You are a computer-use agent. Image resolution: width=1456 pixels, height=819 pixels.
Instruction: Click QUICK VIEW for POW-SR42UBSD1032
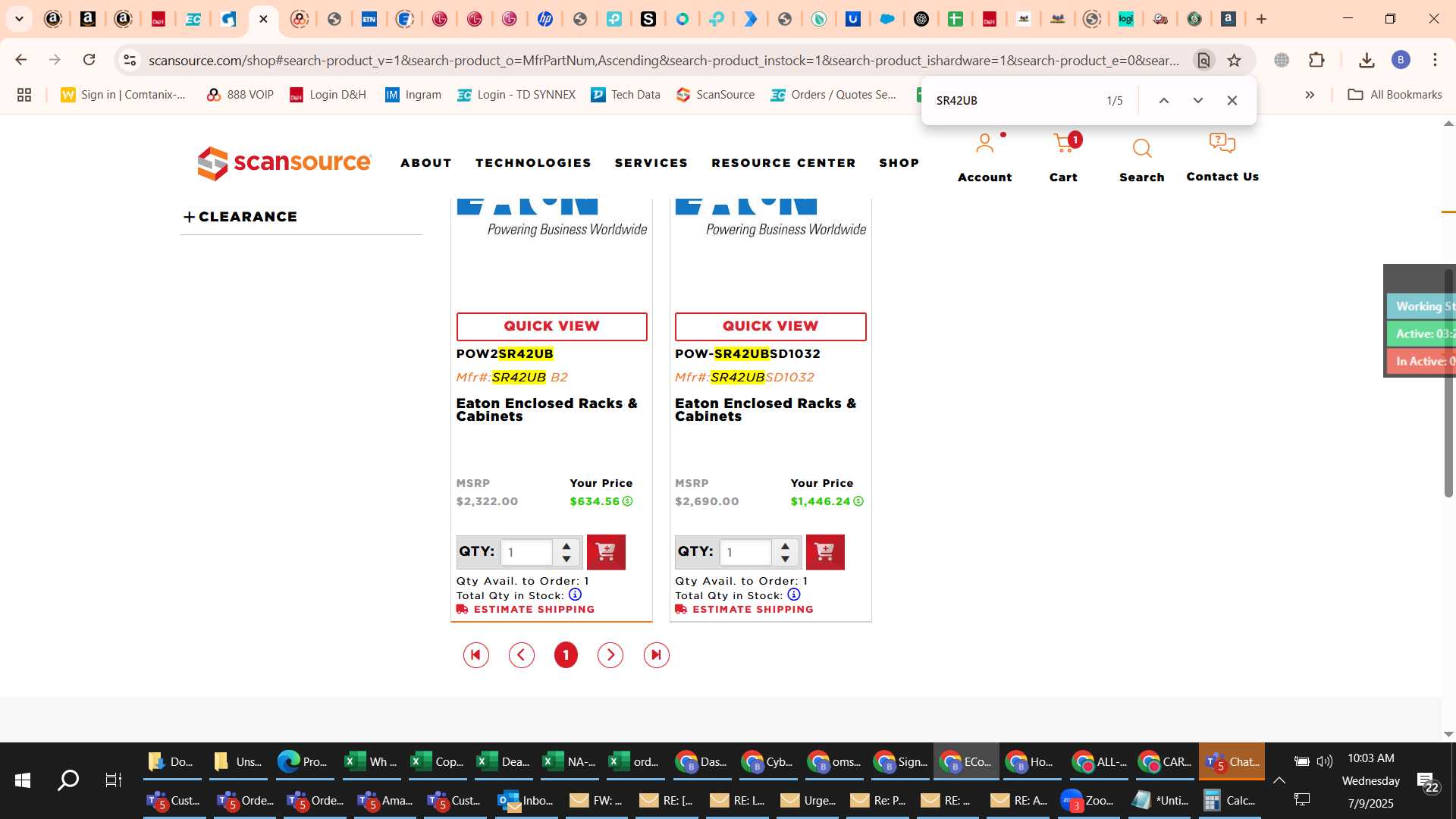click(x=770, y=326)
